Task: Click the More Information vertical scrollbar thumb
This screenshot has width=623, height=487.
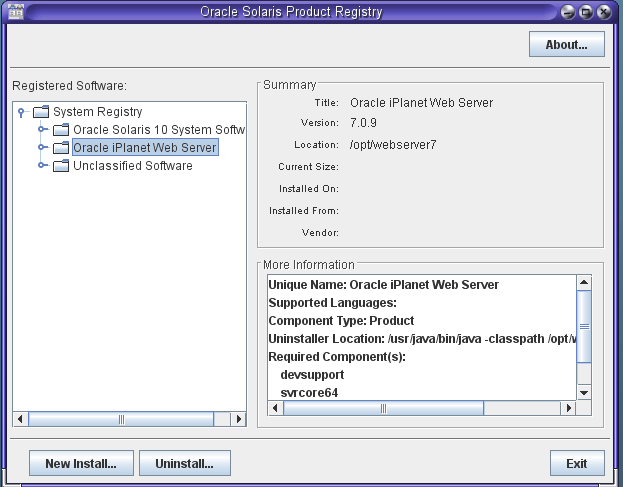Action: [584, 326]
